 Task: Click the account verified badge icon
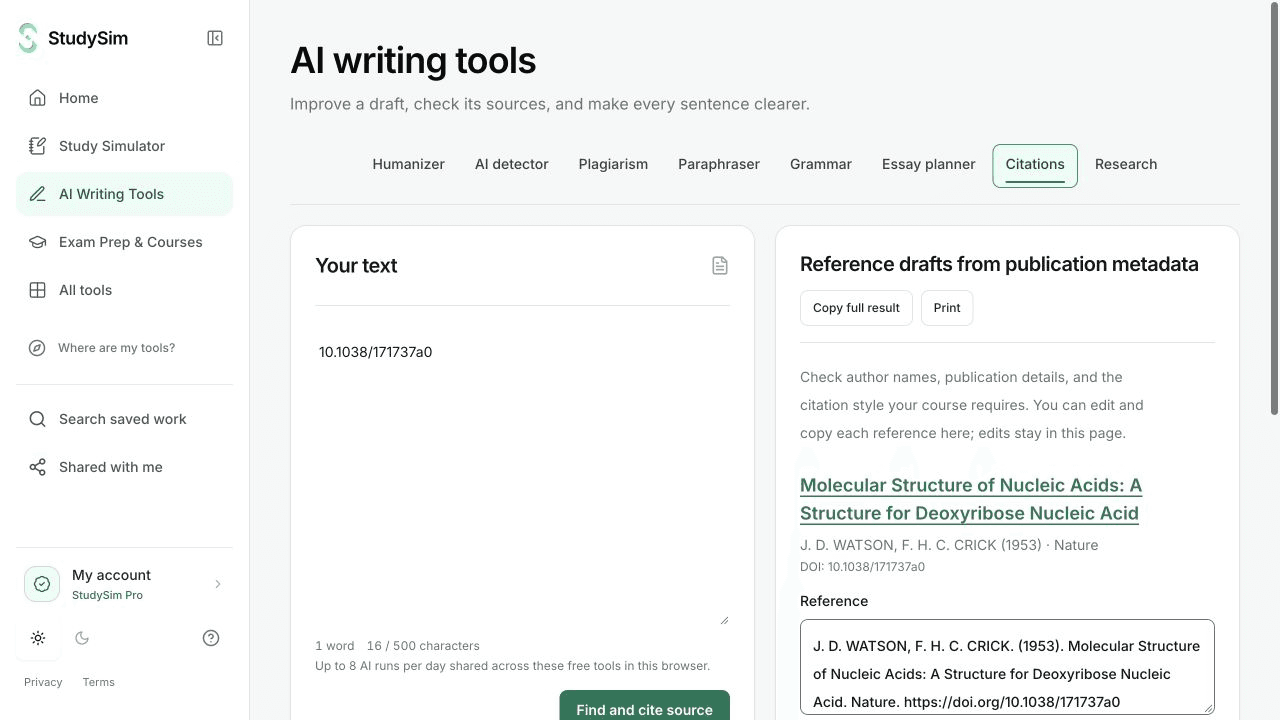[42, 584]
